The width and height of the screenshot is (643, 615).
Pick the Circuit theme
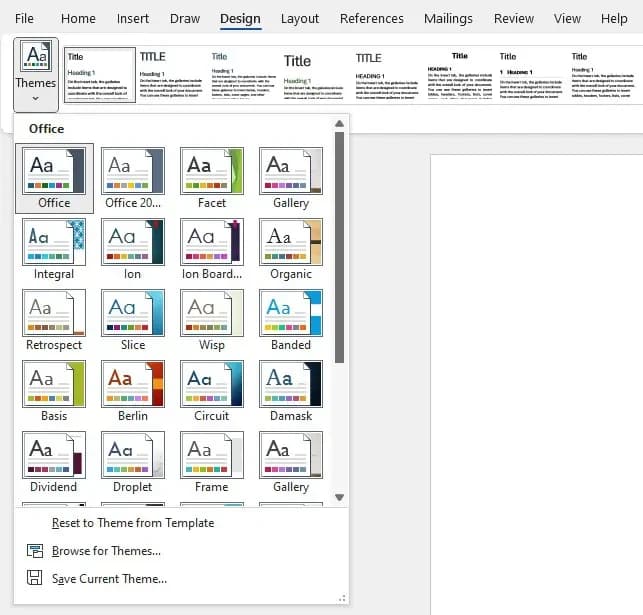point(212,391)
